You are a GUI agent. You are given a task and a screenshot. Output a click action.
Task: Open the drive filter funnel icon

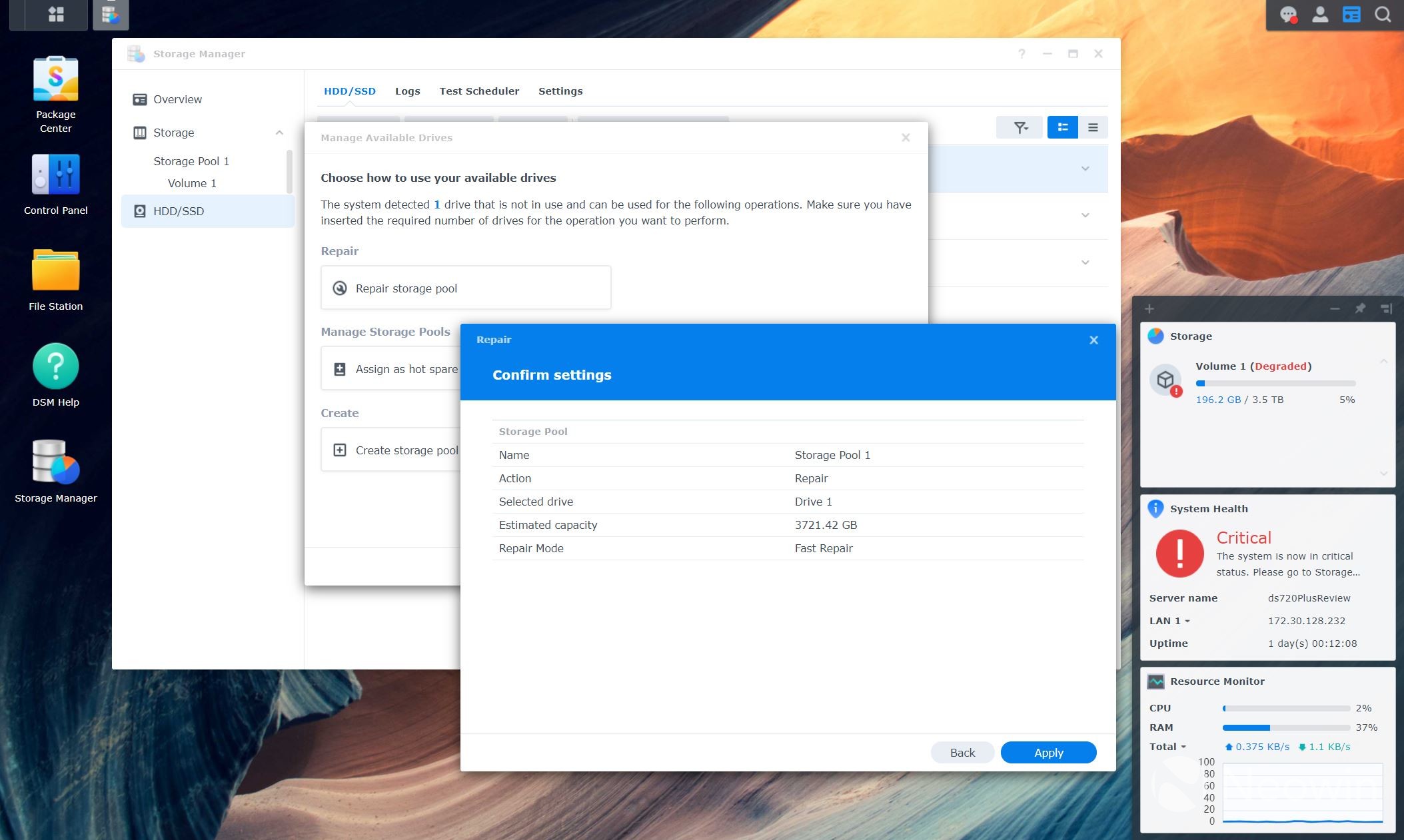click(1019, 127)
